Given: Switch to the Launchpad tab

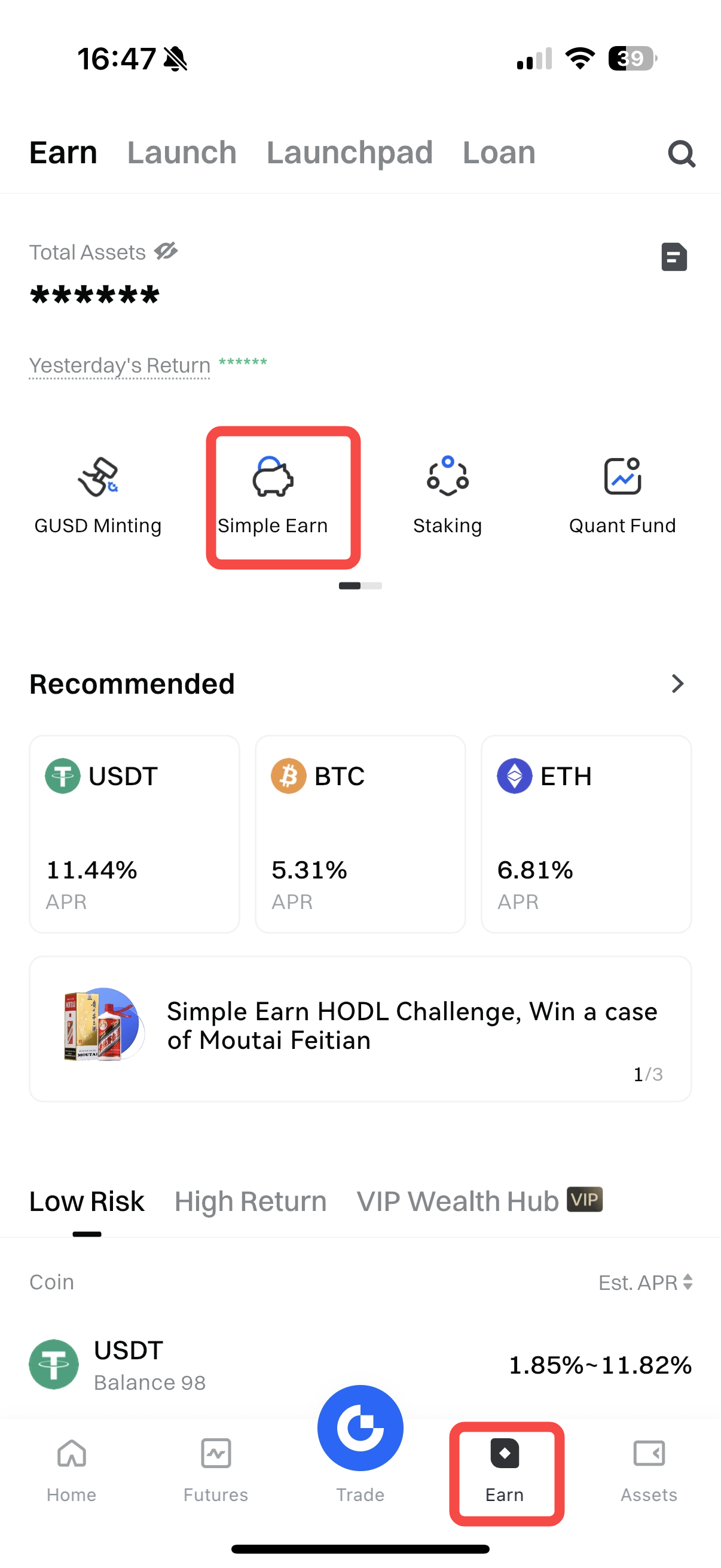Looking at the screenshot, I should (349, 152).
